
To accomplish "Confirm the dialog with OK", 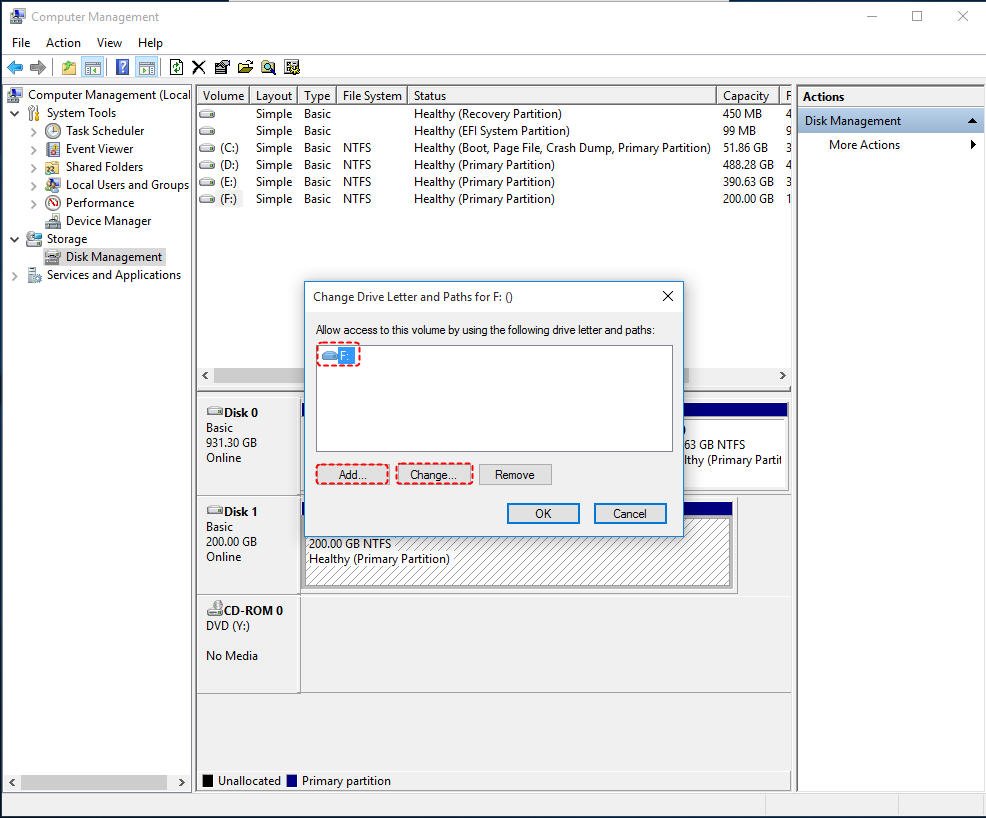I will click(x=543, y=514).
